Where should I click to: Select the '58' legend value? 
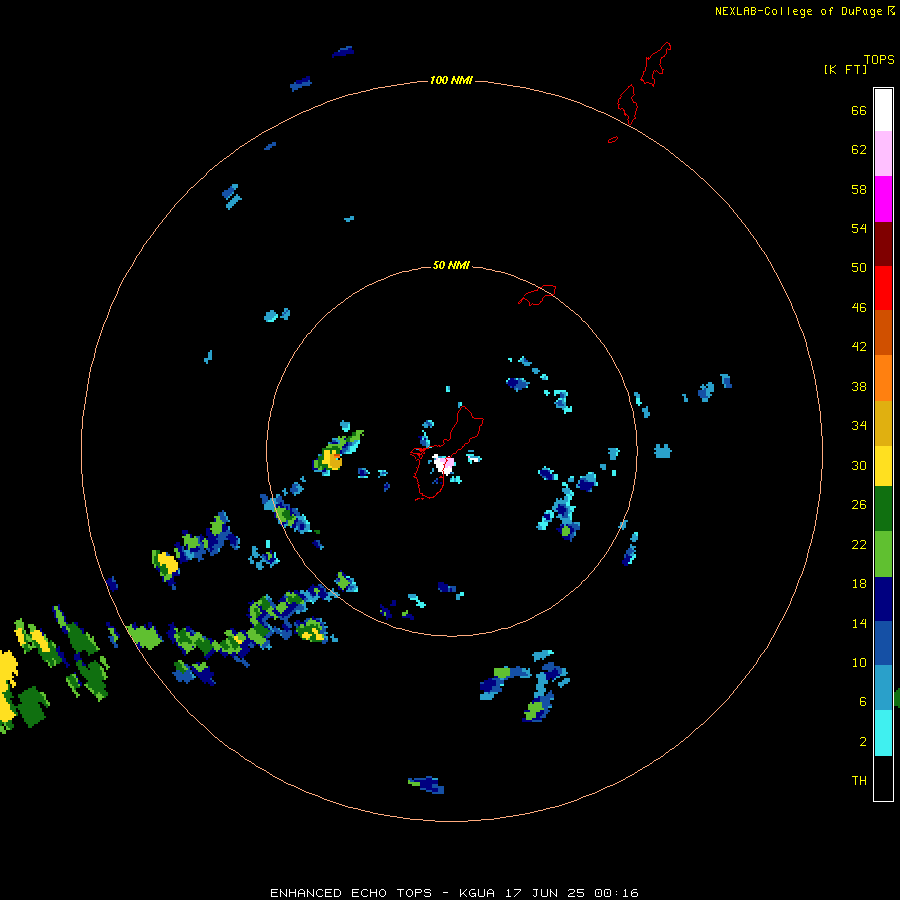pyautogui.click(x=859, y=189)
